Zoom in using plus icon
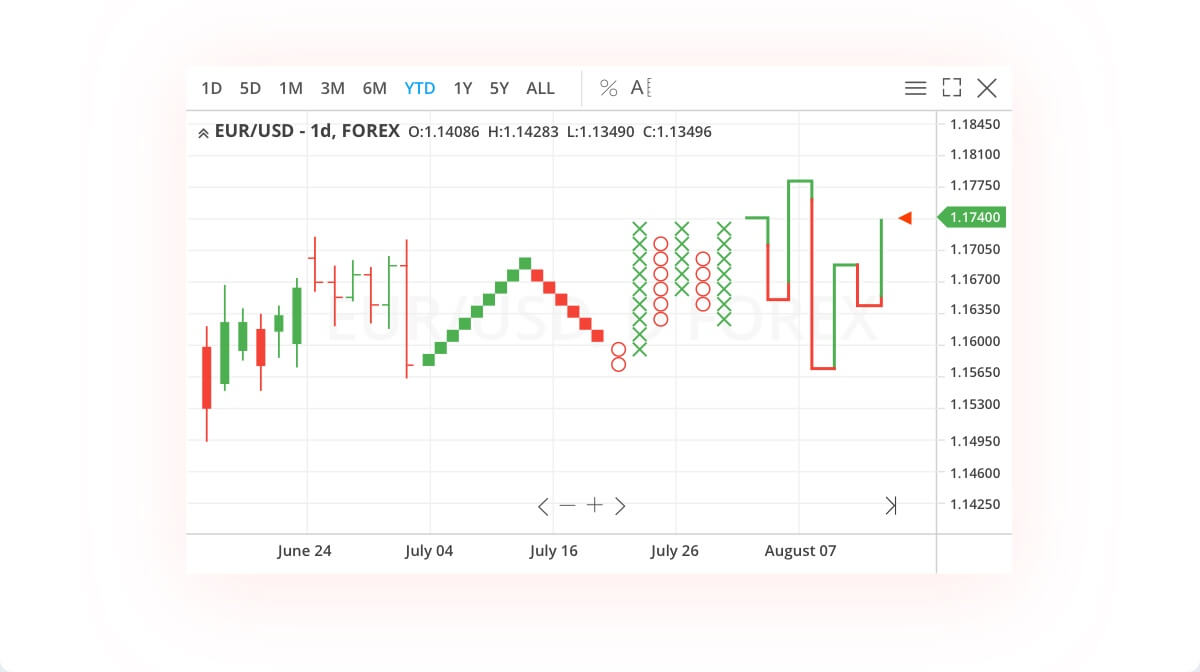Image resolution: width=1200 pixels, height=672 pixels. [x=595, y=505]
